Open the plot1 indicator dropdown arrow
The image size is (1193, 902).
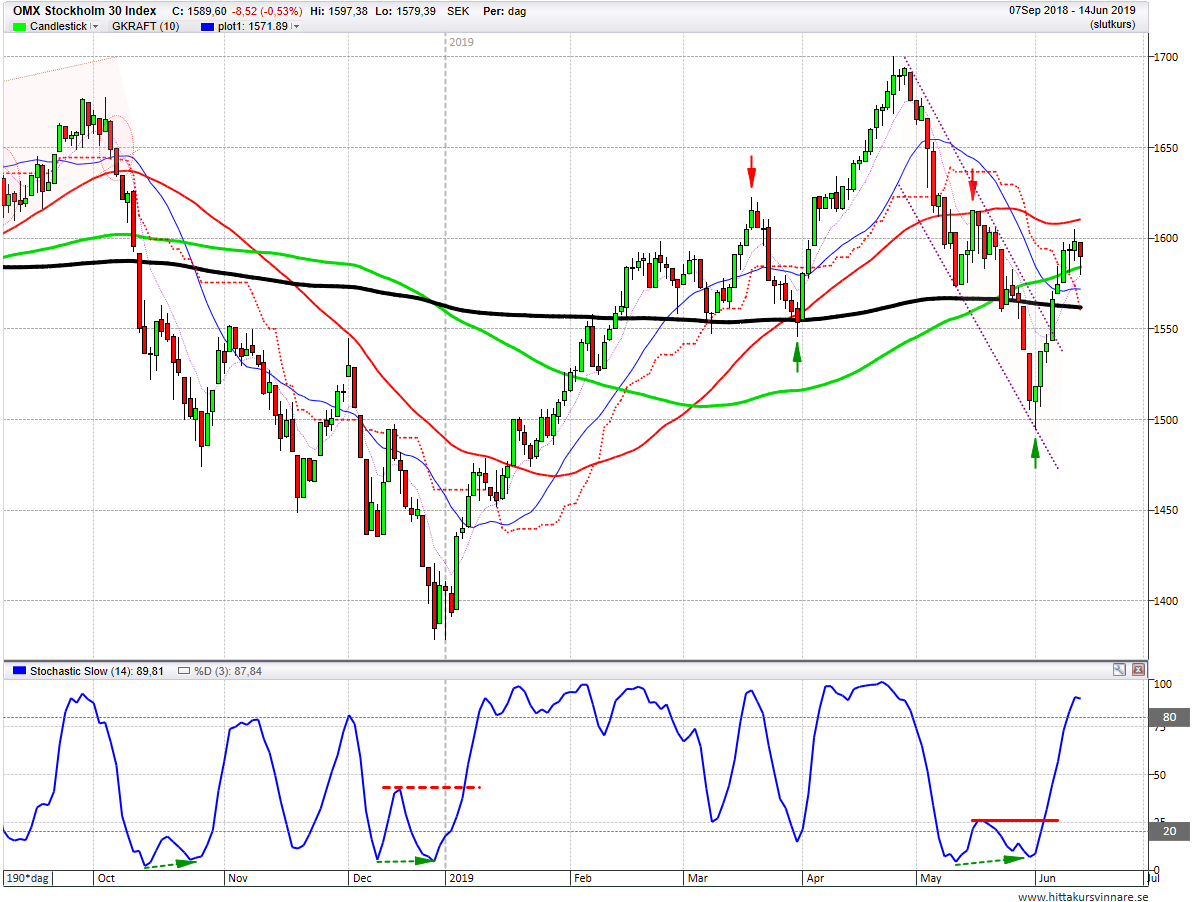(296, 27)
